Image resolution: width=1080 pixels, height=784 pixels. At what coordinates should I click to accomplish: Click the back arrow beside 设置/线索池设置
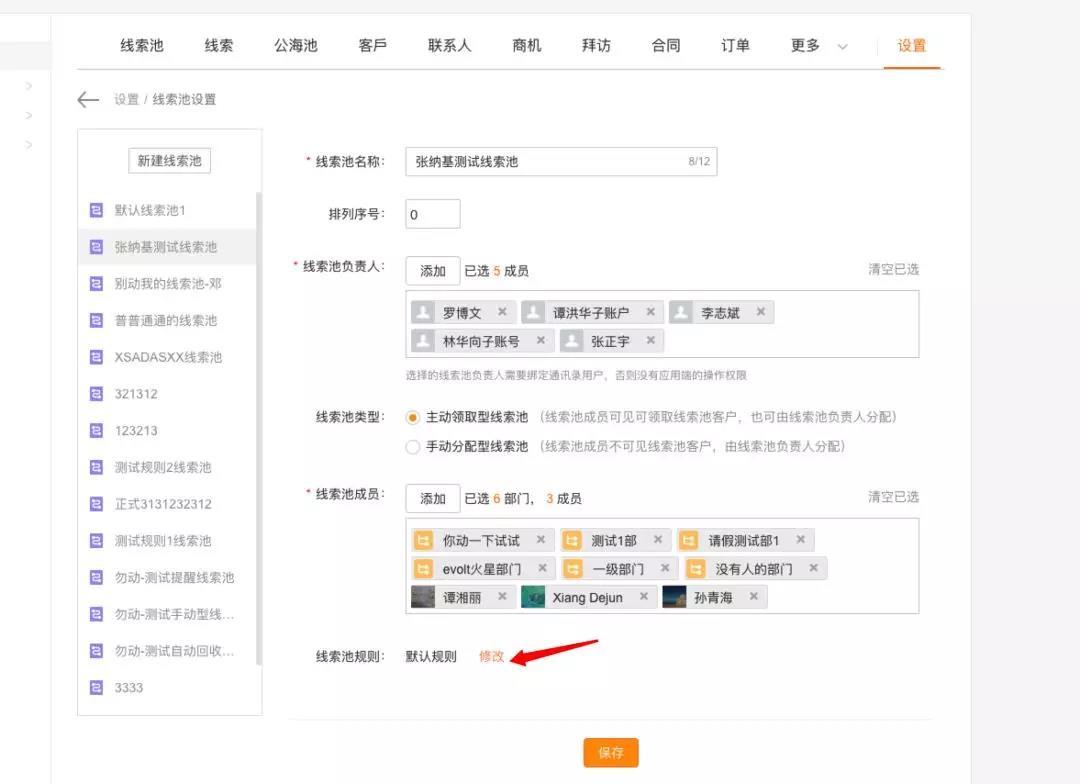(x=88, y=100)
